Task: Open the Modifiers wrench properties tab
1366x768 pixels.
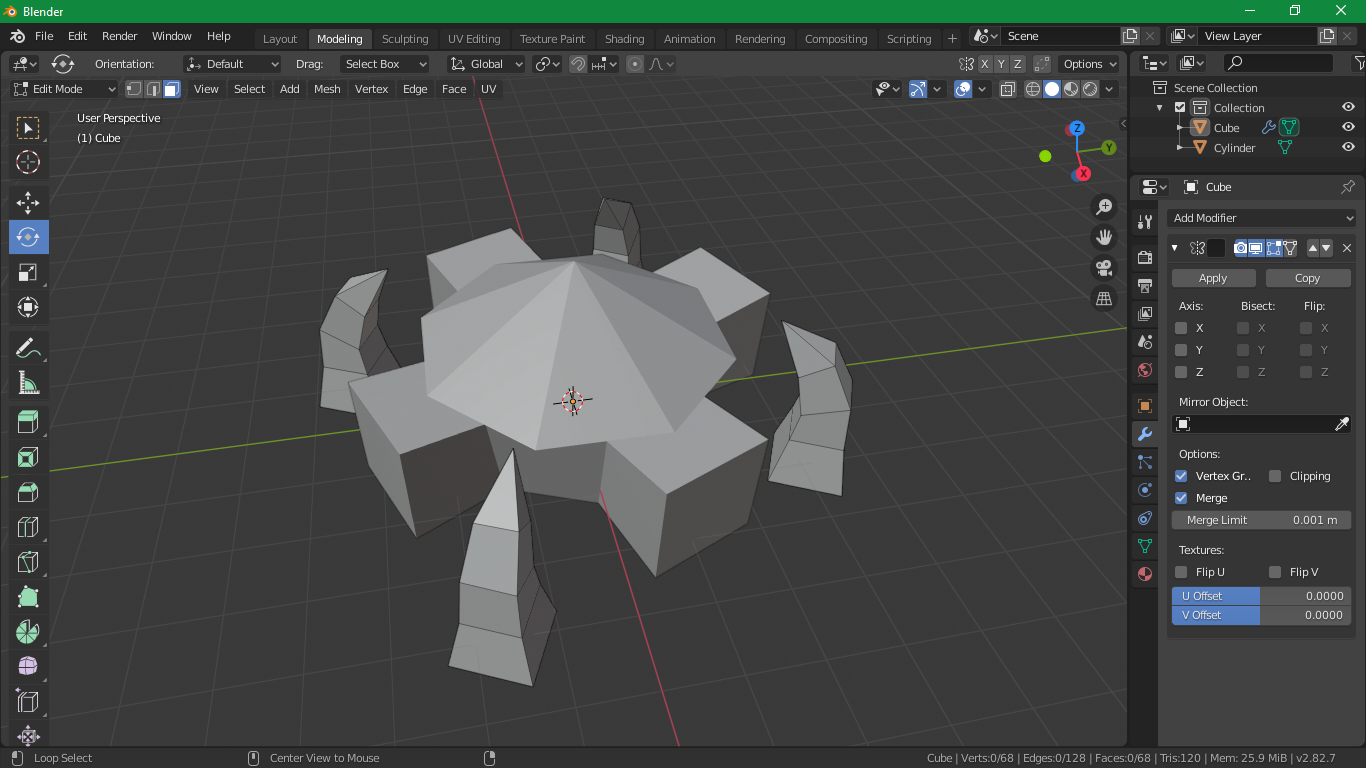Action: 1145,434
